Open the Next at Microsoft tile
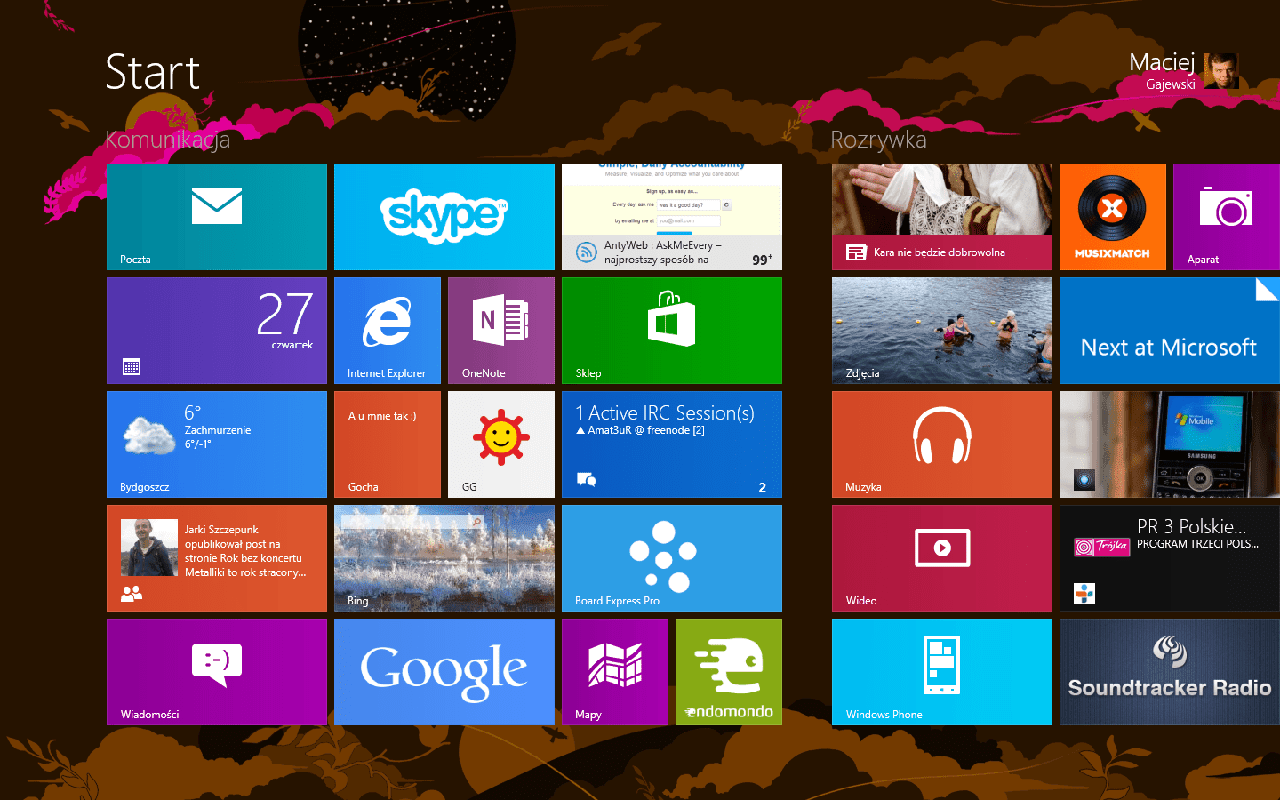1280x800 pixels. (x=1170, y=331)
